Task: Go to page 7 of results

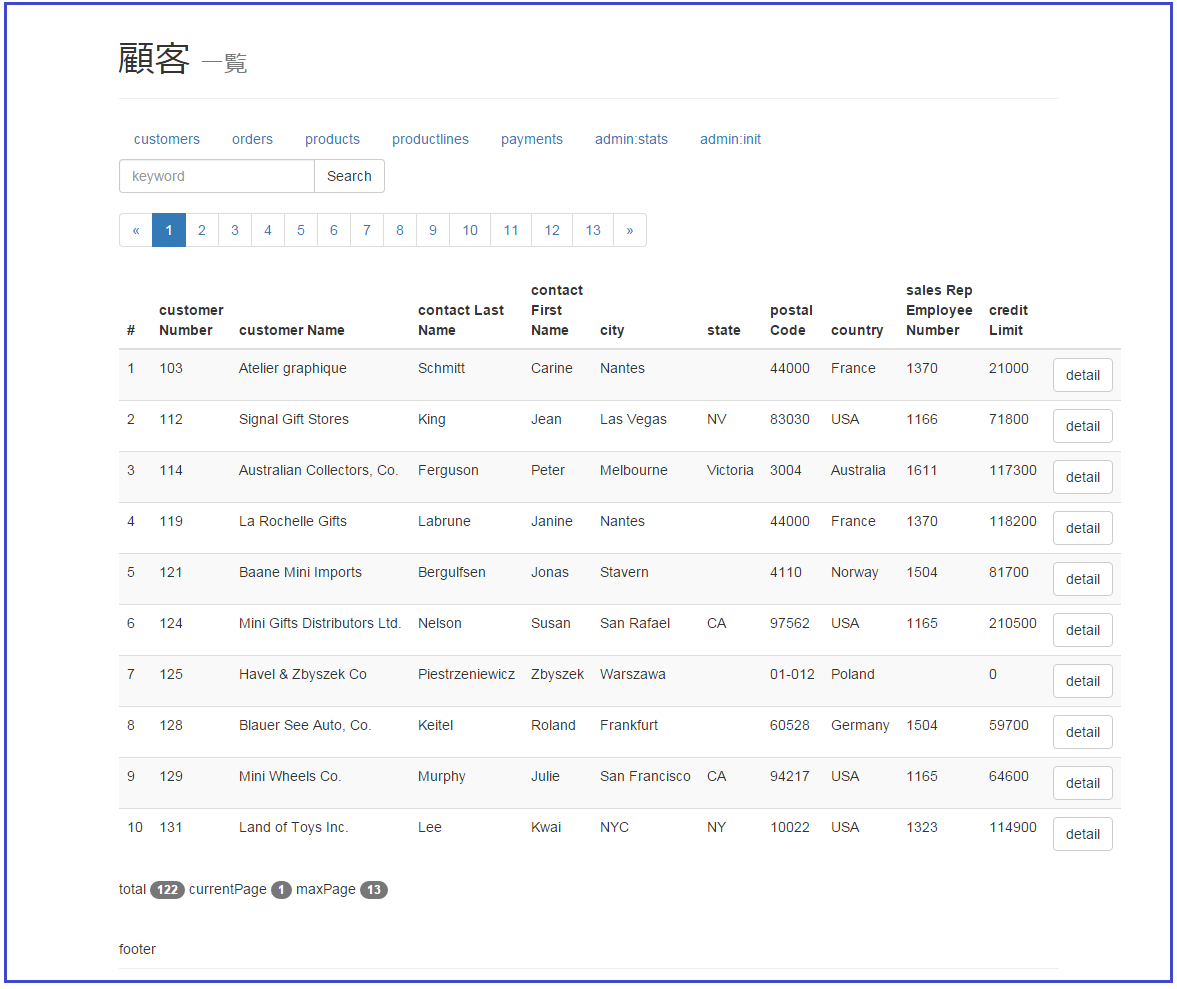Action: tap(366, 229)
